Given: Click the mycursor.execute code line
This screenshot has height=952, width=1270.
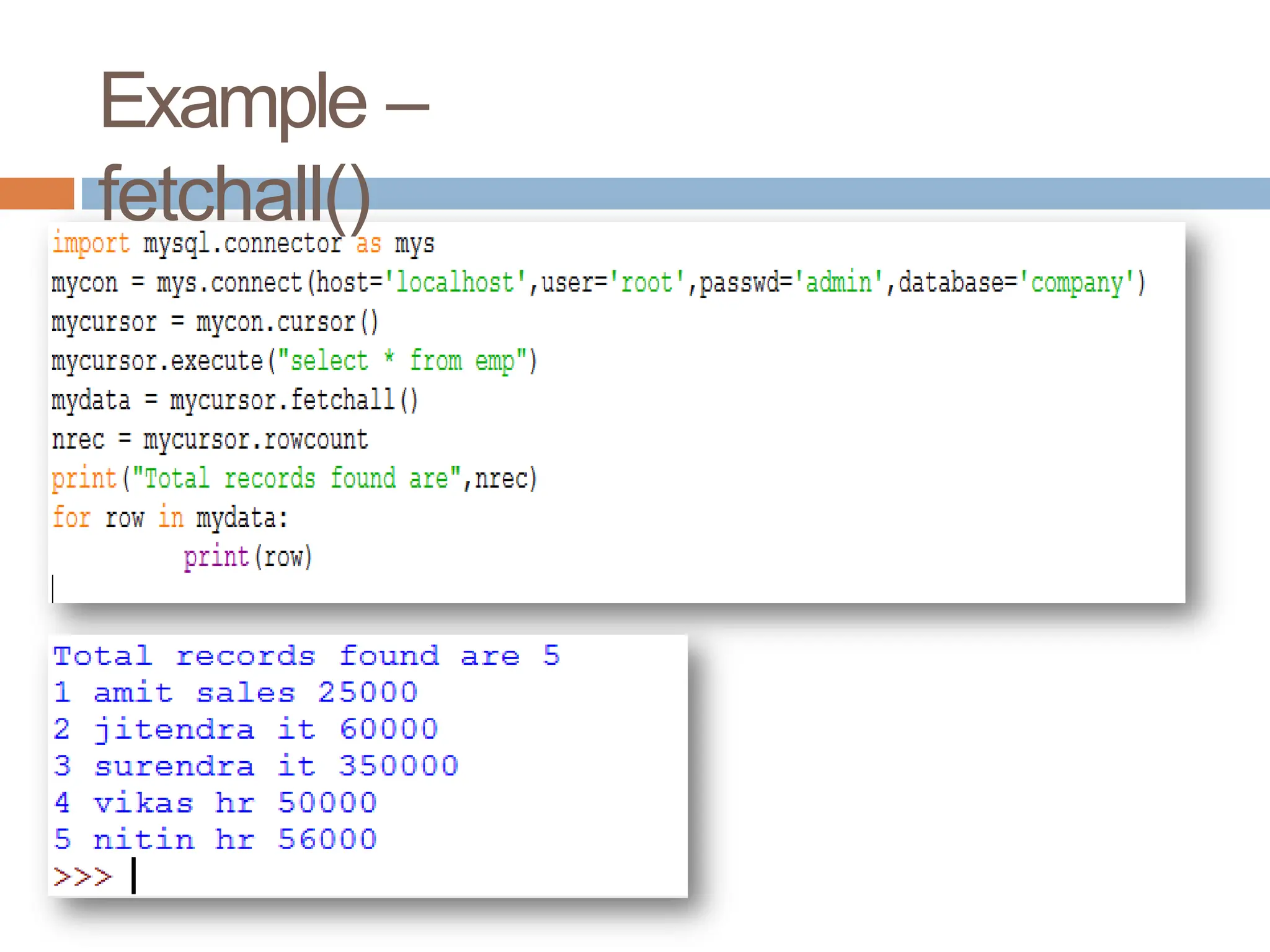Looking at the screenshot, I should (295, 361).
